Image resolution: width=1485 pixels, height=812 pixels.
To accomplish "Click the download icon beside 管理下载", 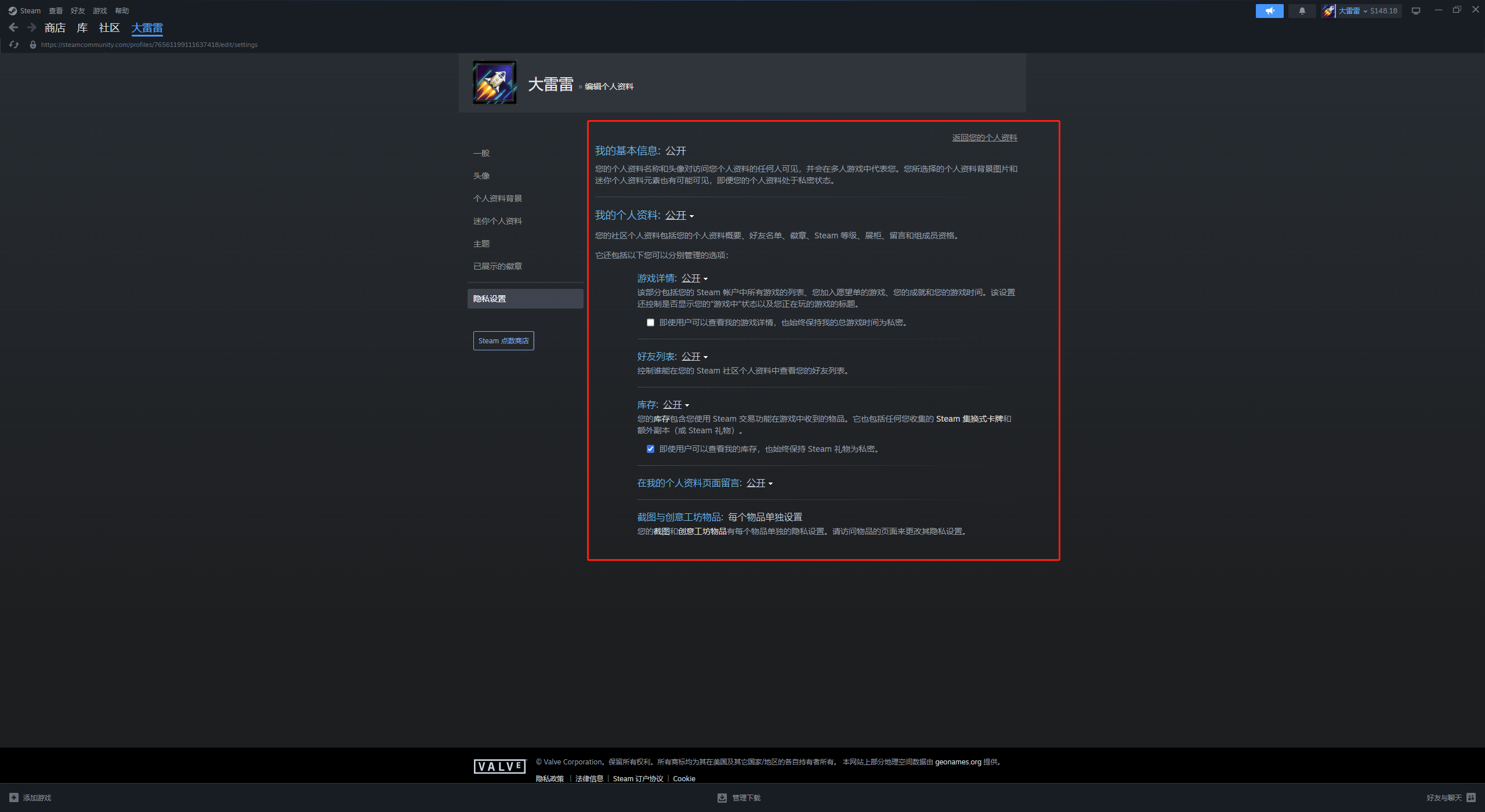I will tap(722, 797).
